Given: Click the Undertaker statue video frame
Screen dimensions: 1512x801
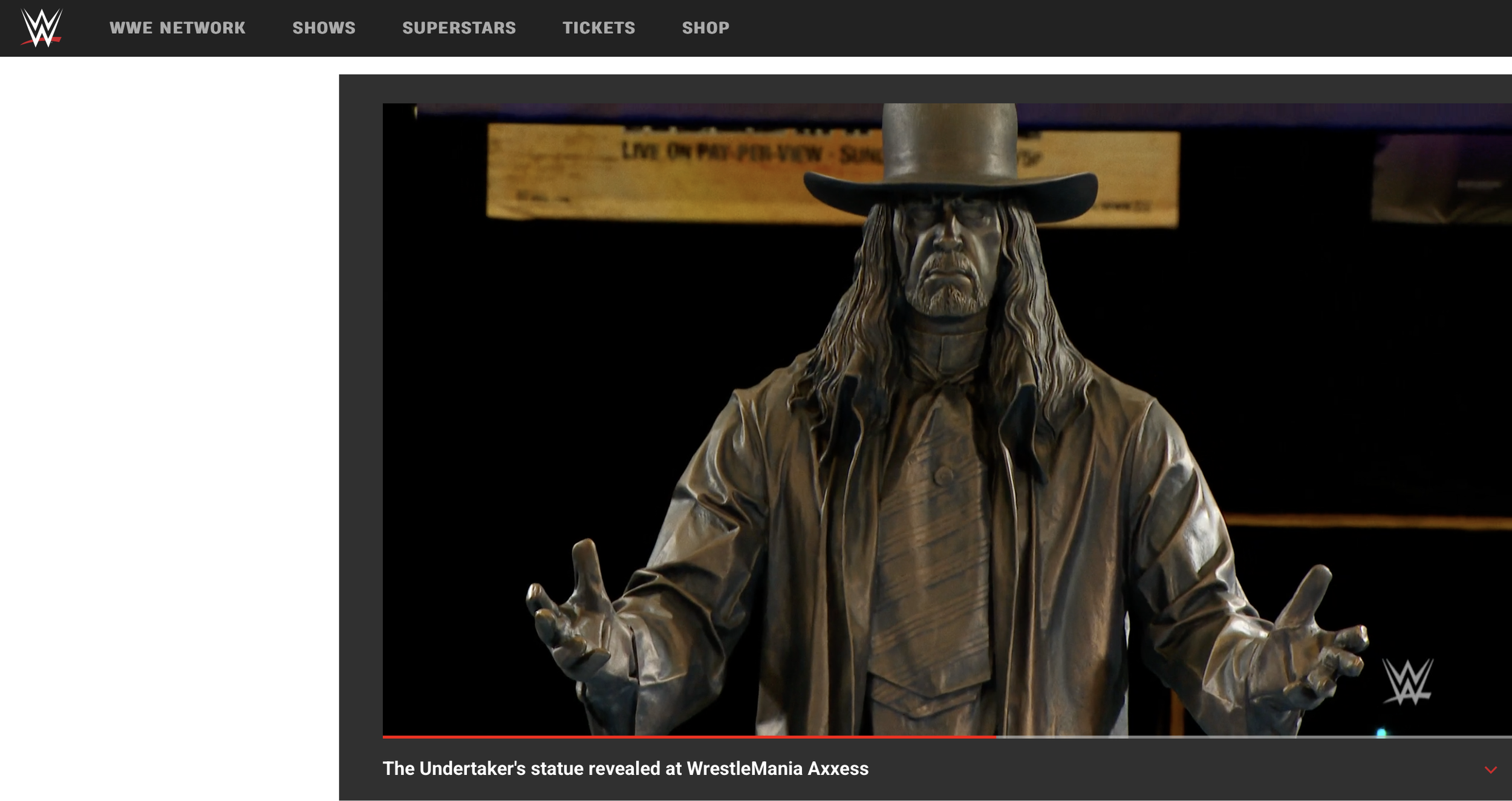Looking at the screenshot, I should point(947,419).
